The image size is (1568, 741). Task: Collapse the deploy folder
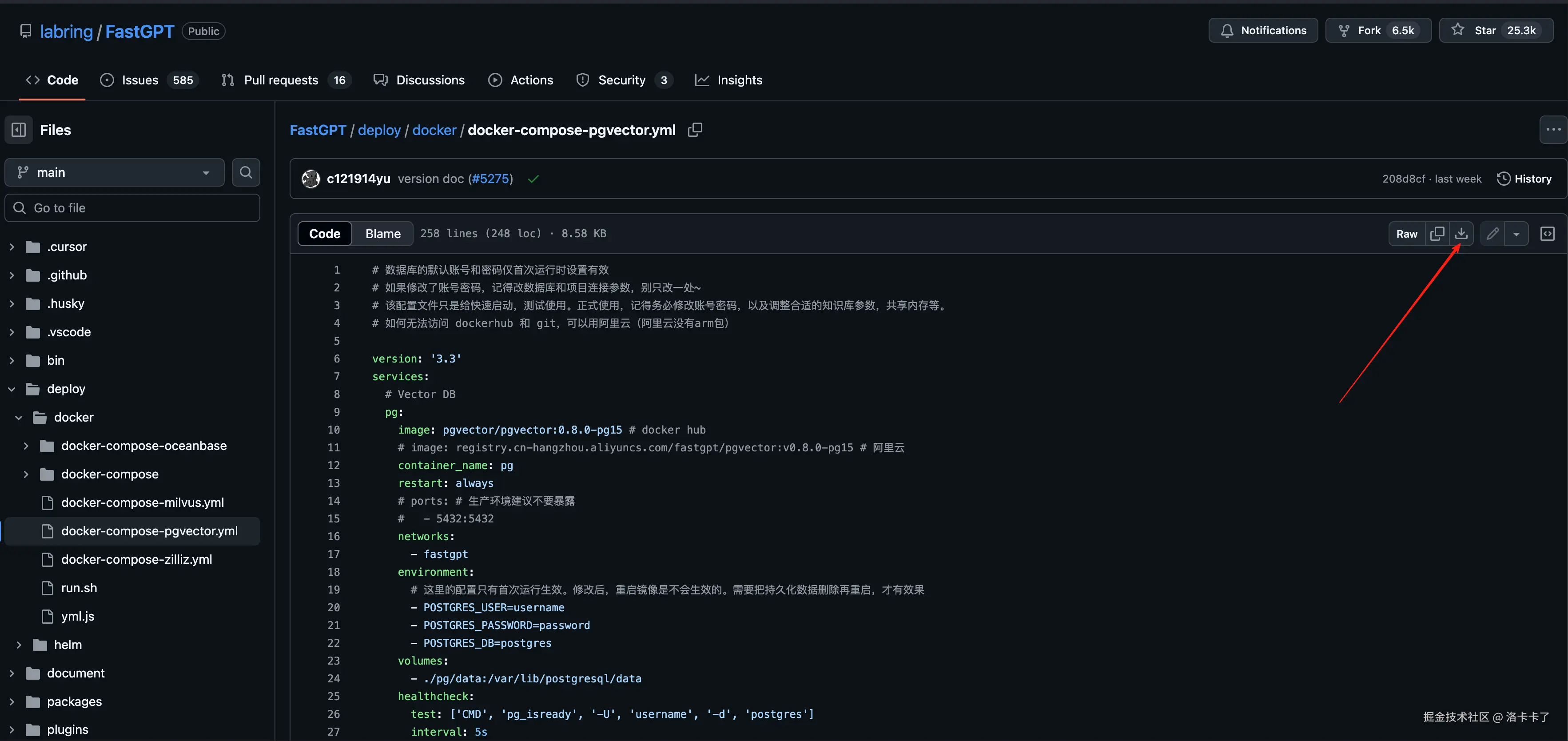click(x=12, y=389)
